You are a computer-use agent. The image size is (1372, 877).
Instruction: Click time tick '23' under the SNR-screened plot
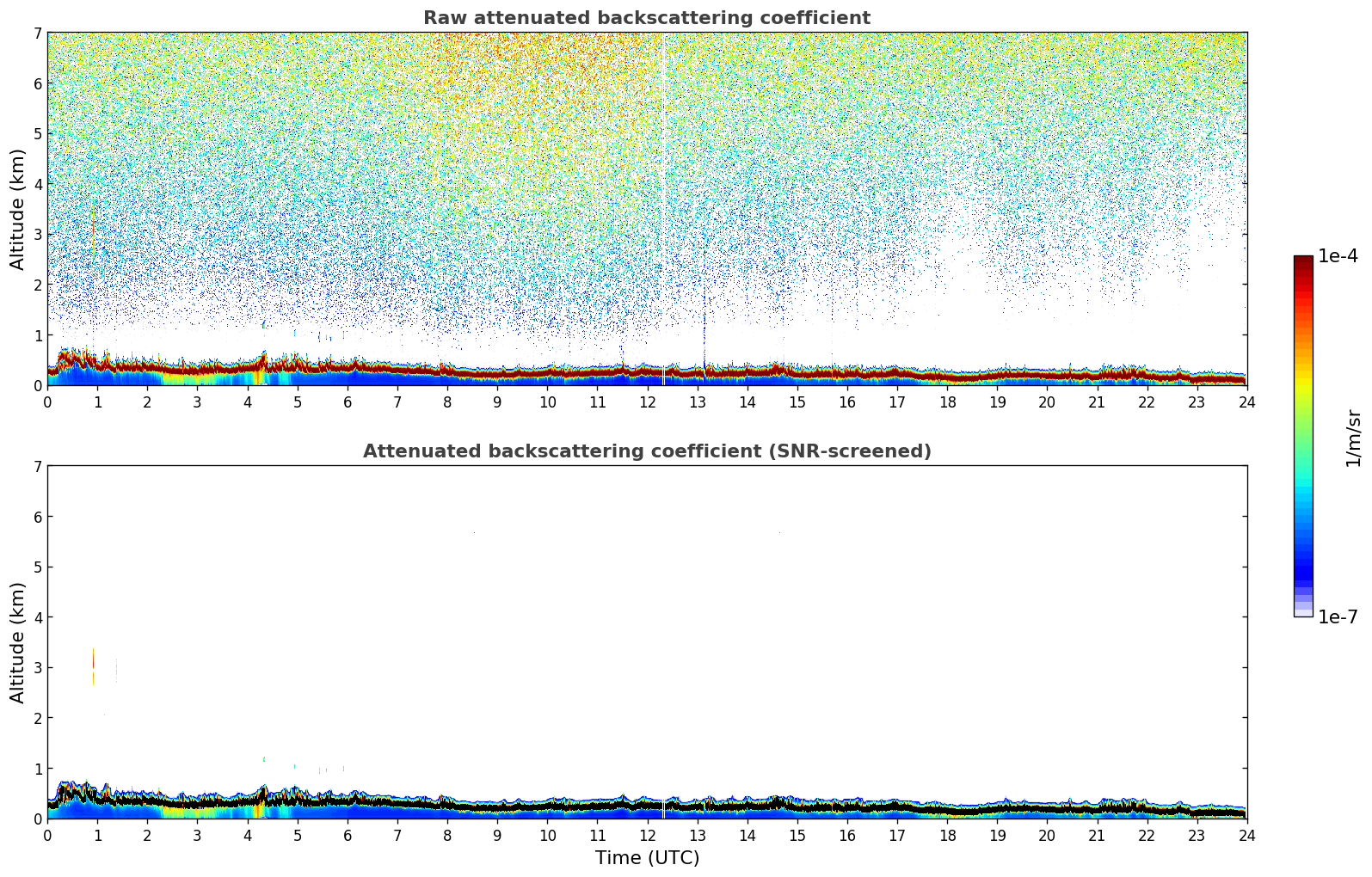coord(1197,835)
